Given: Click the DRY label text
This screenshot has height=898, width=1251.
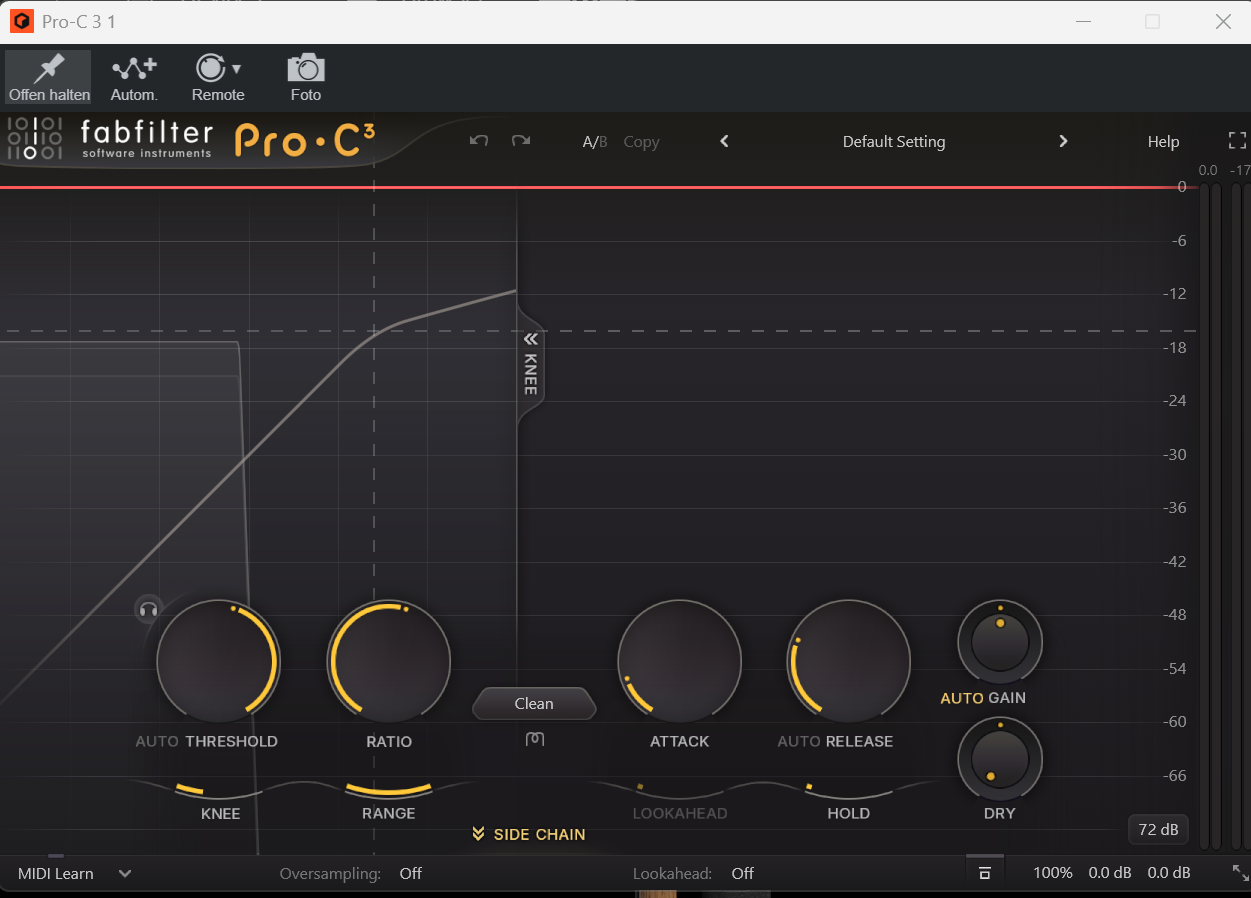Looking at the screenshot, I should click(1000, 814).
